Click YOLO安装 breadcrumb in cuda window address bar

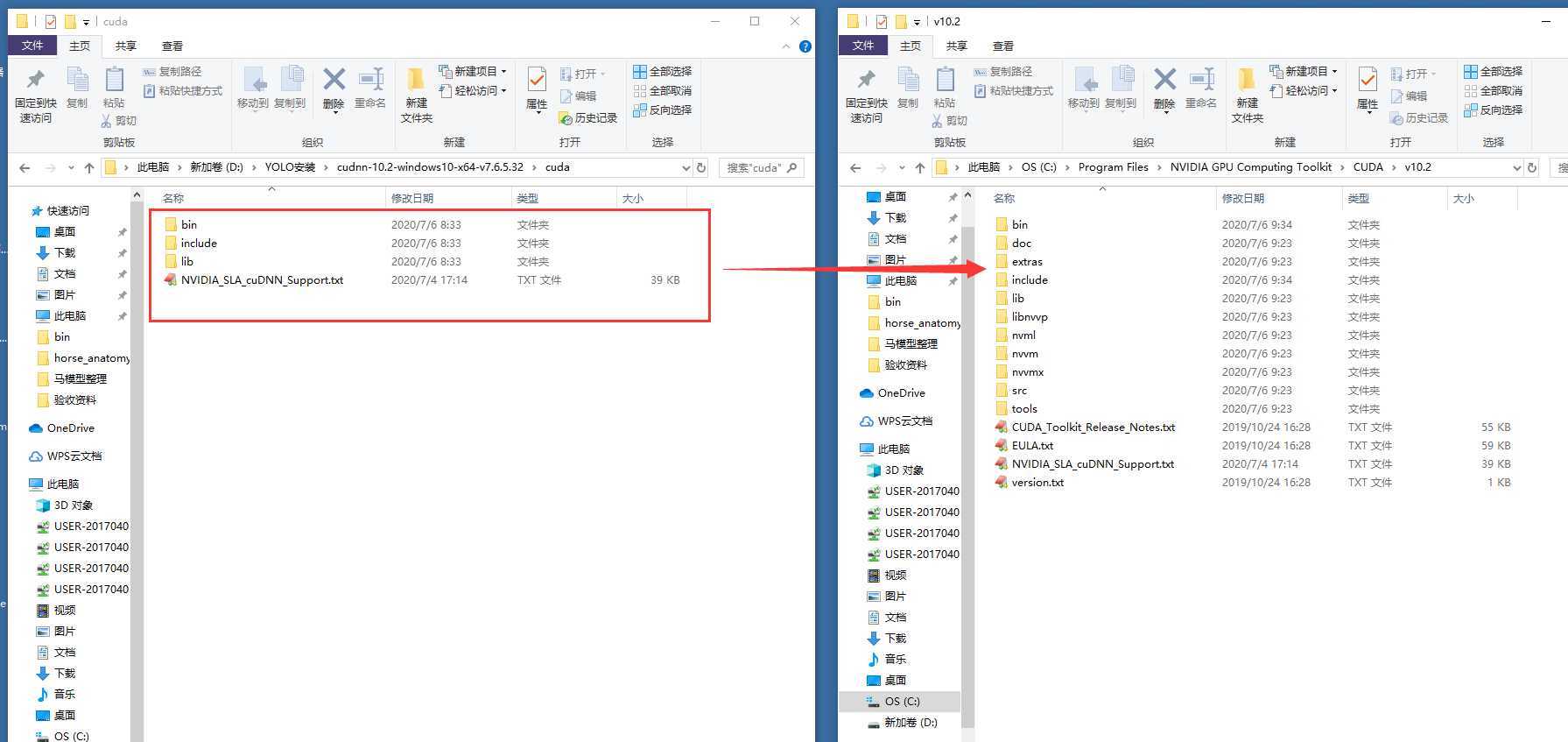pos(290,167)
